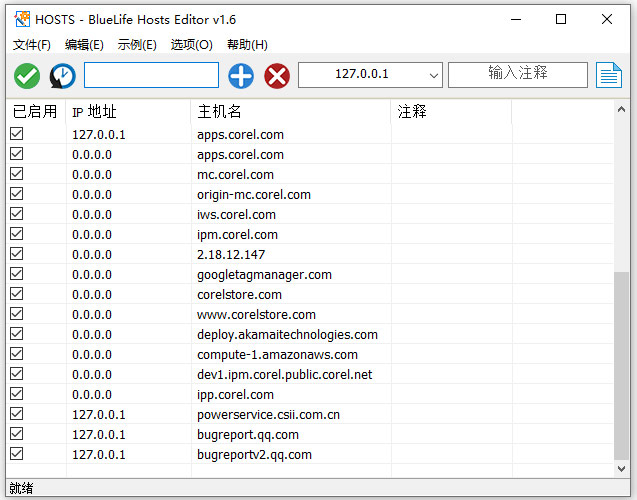Select the googletagmanager.com hostname
Image resolution: width=637 pixels, height=500 pixels.
(x=264, y=275)
